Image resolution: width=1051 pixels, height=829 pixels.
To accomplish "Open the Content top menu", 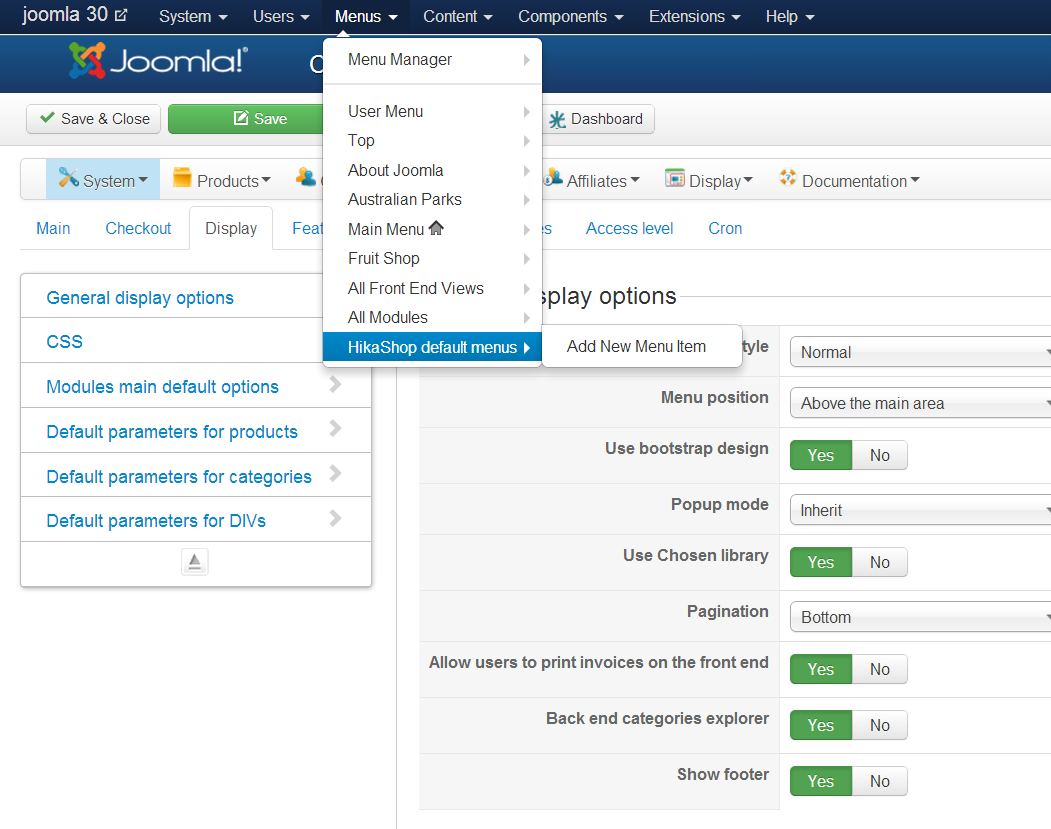I will (458, 16).
